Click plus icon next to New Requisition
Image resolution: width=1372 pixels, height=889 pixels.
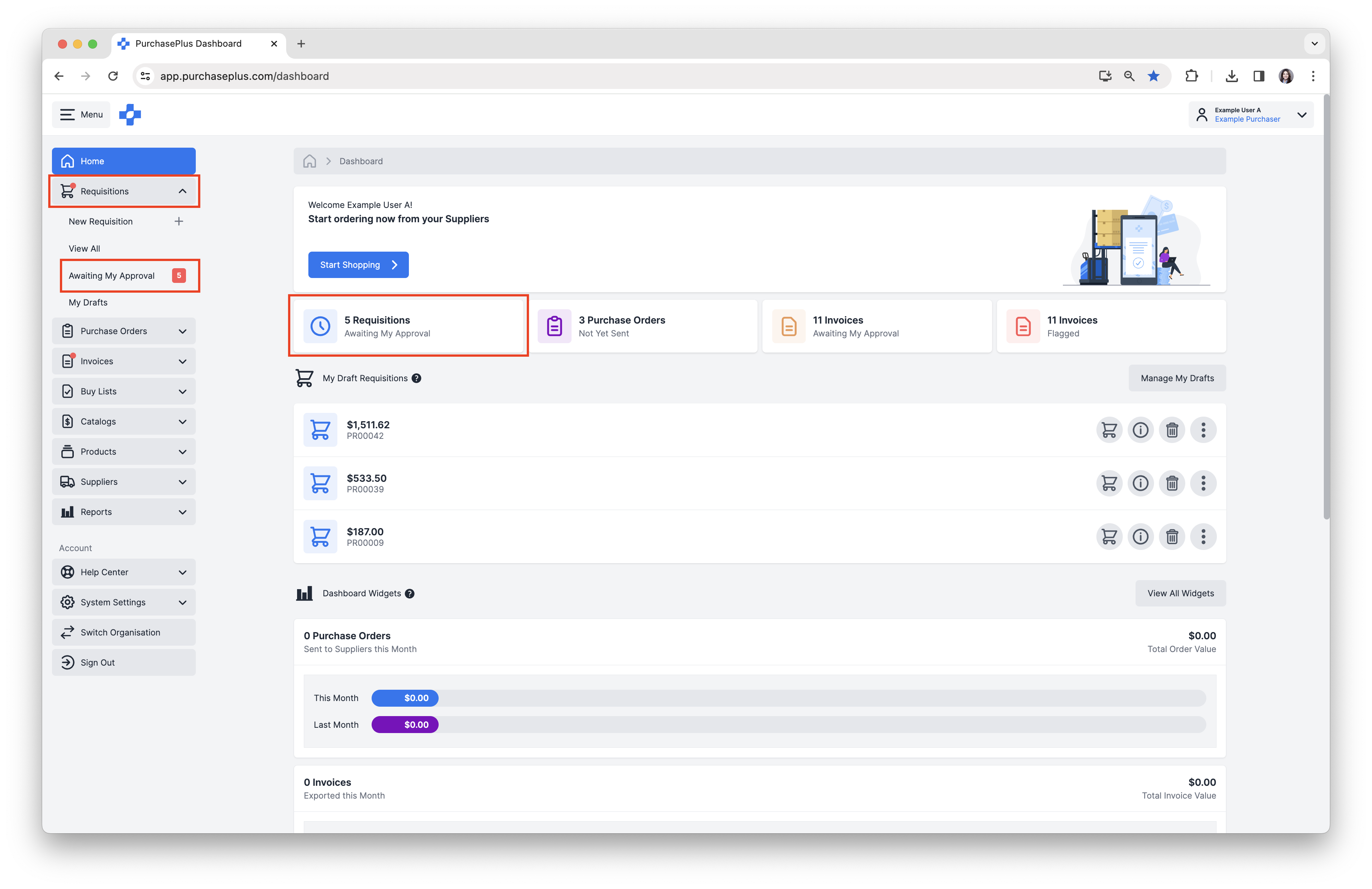point(179,221)
